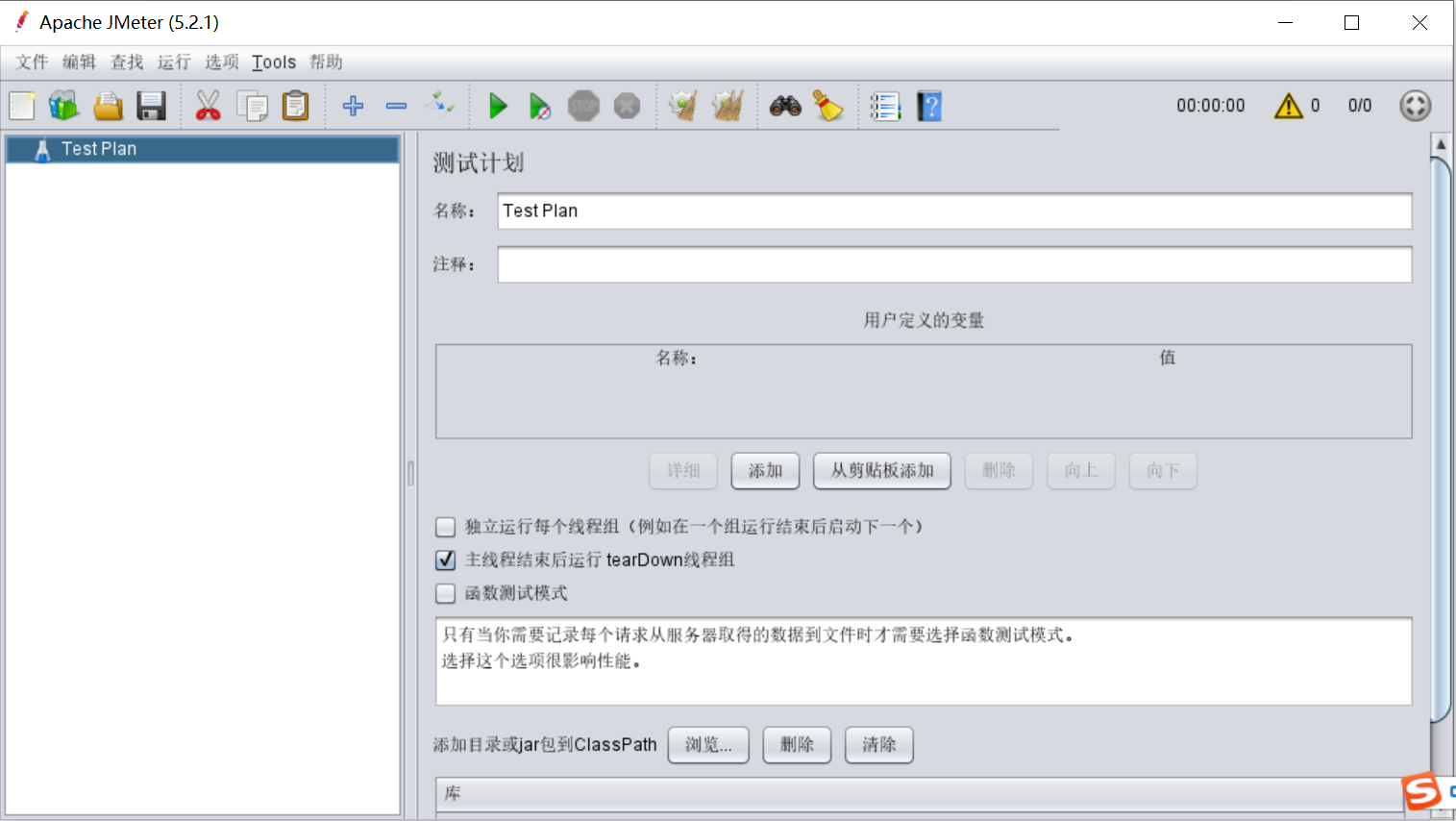Image resolution: width=1456 pixels, height=821 pixels.
Task: Reset search with yellow brush icon
Action: (x=827, y=106)
